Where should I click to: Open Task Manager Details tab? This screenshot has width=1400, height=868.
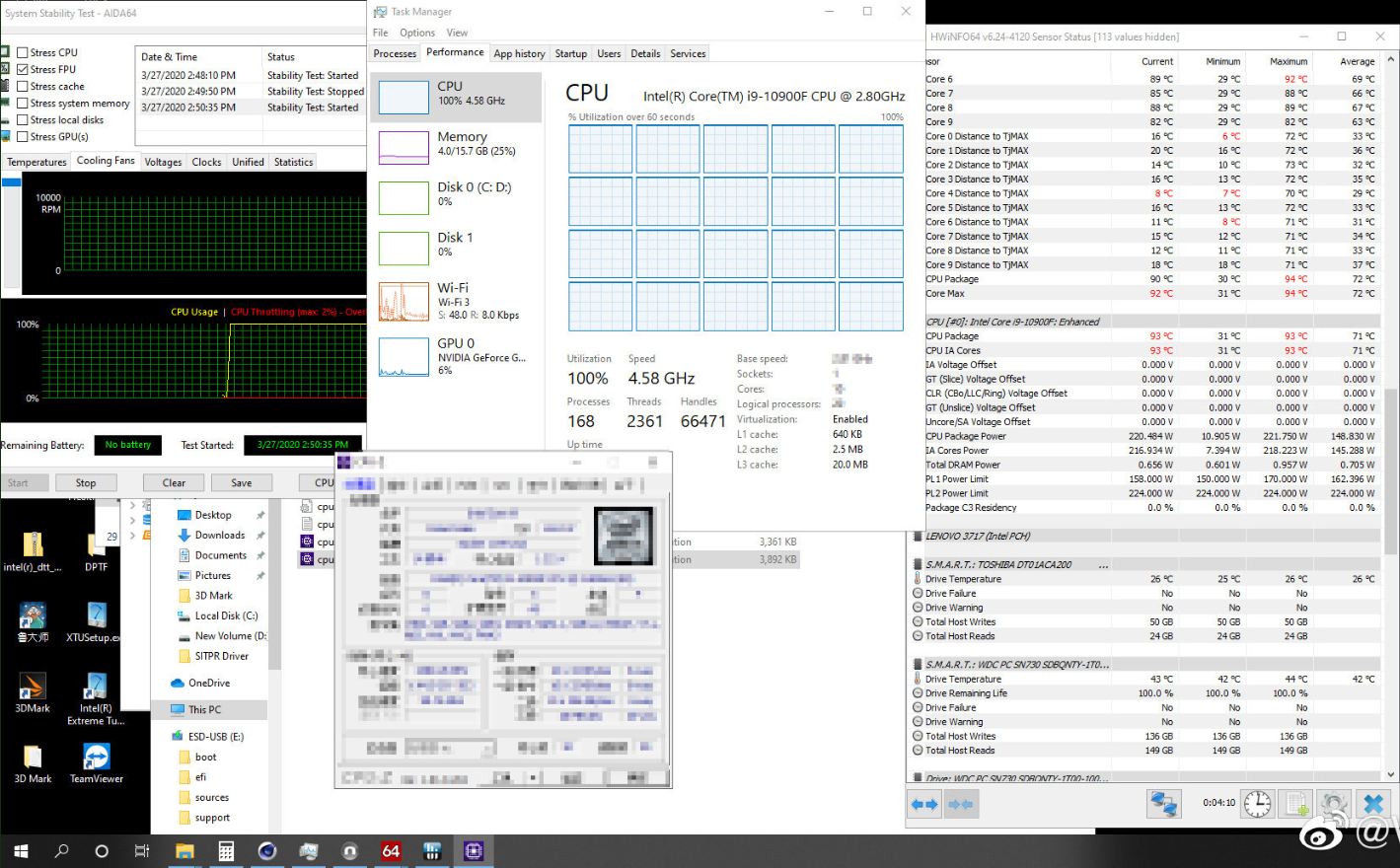645,53
